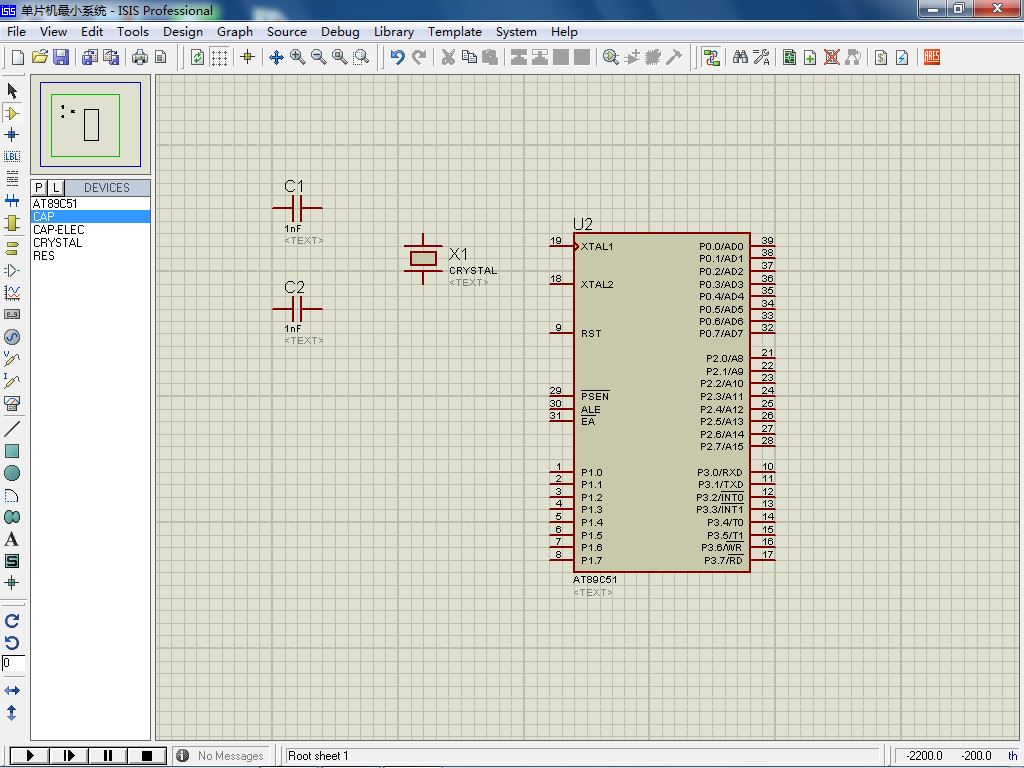Click the Zoom In magnifier icon
Screen dimensions: 1024x768
(x=297, y=57)
